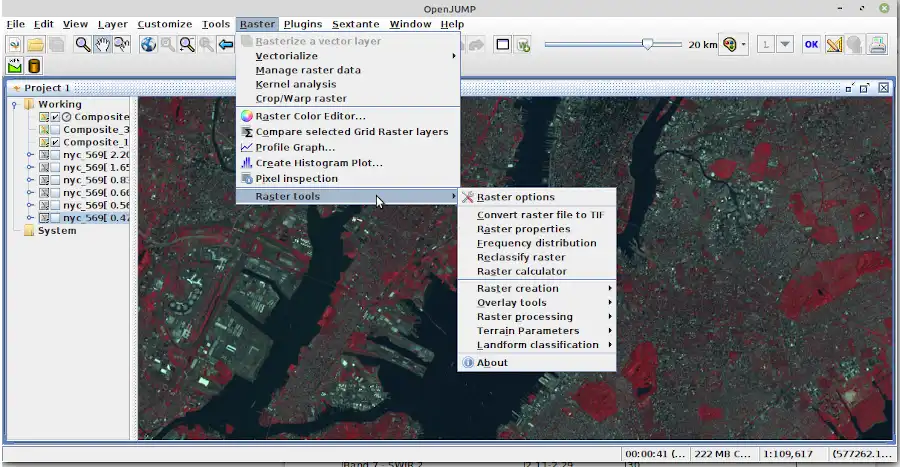Click the WFS envelope toolbar icon
900x467 pixels.
[15, 66]
